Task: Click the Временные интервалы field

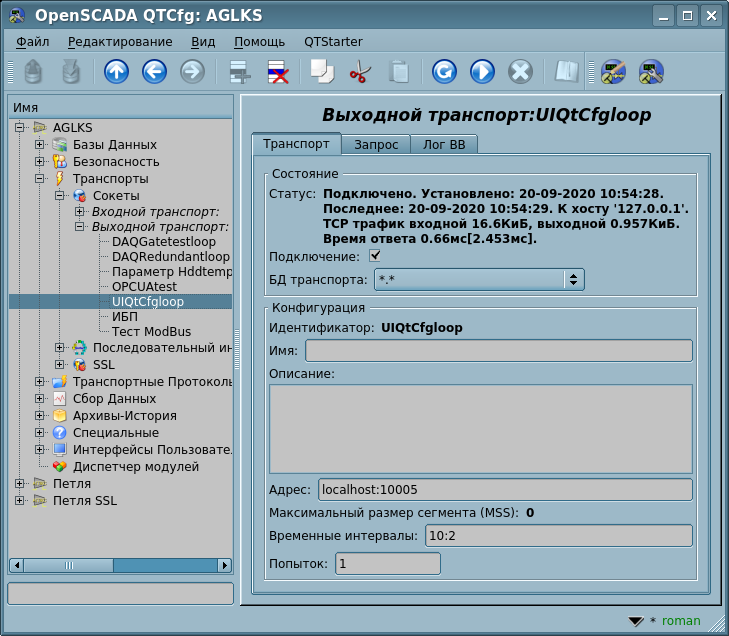Action: click(x=559, y=536)
